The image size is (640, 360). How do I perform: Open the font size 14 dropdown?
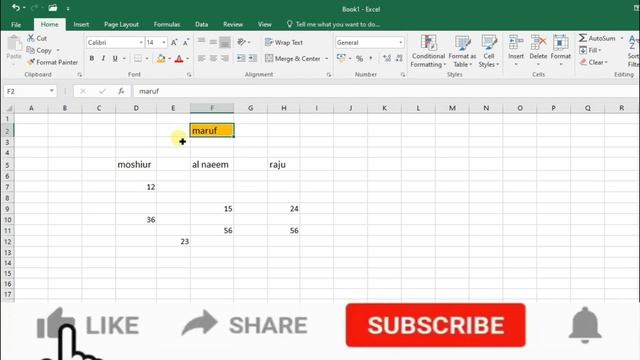click(164, 42)
